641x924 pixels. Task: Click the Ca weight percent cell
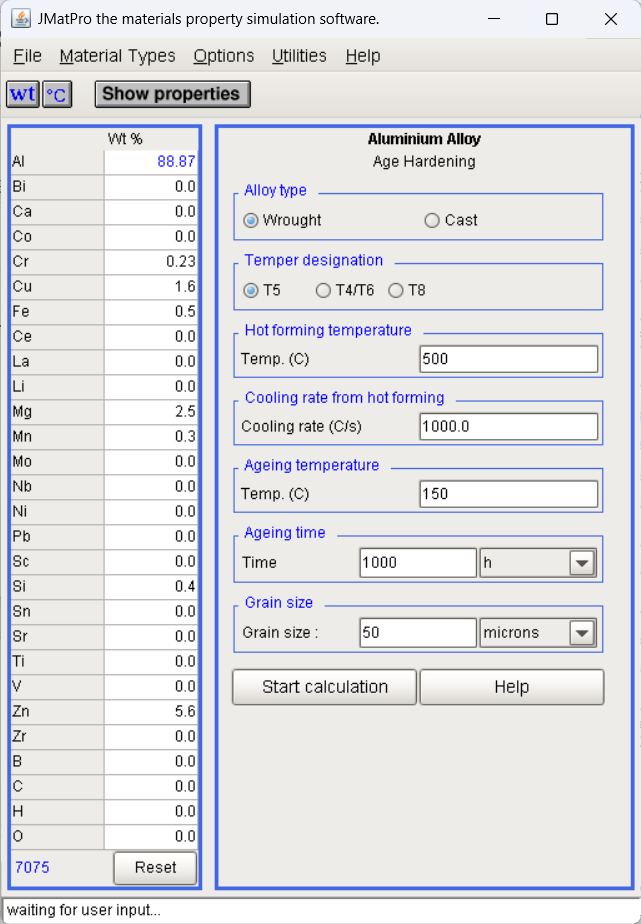click(x=151, y=212)
